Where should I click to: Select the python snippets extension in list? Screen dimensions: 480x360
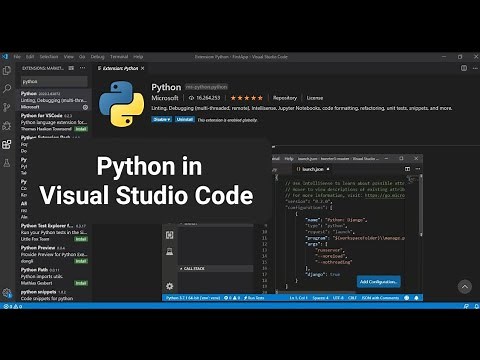55,295
